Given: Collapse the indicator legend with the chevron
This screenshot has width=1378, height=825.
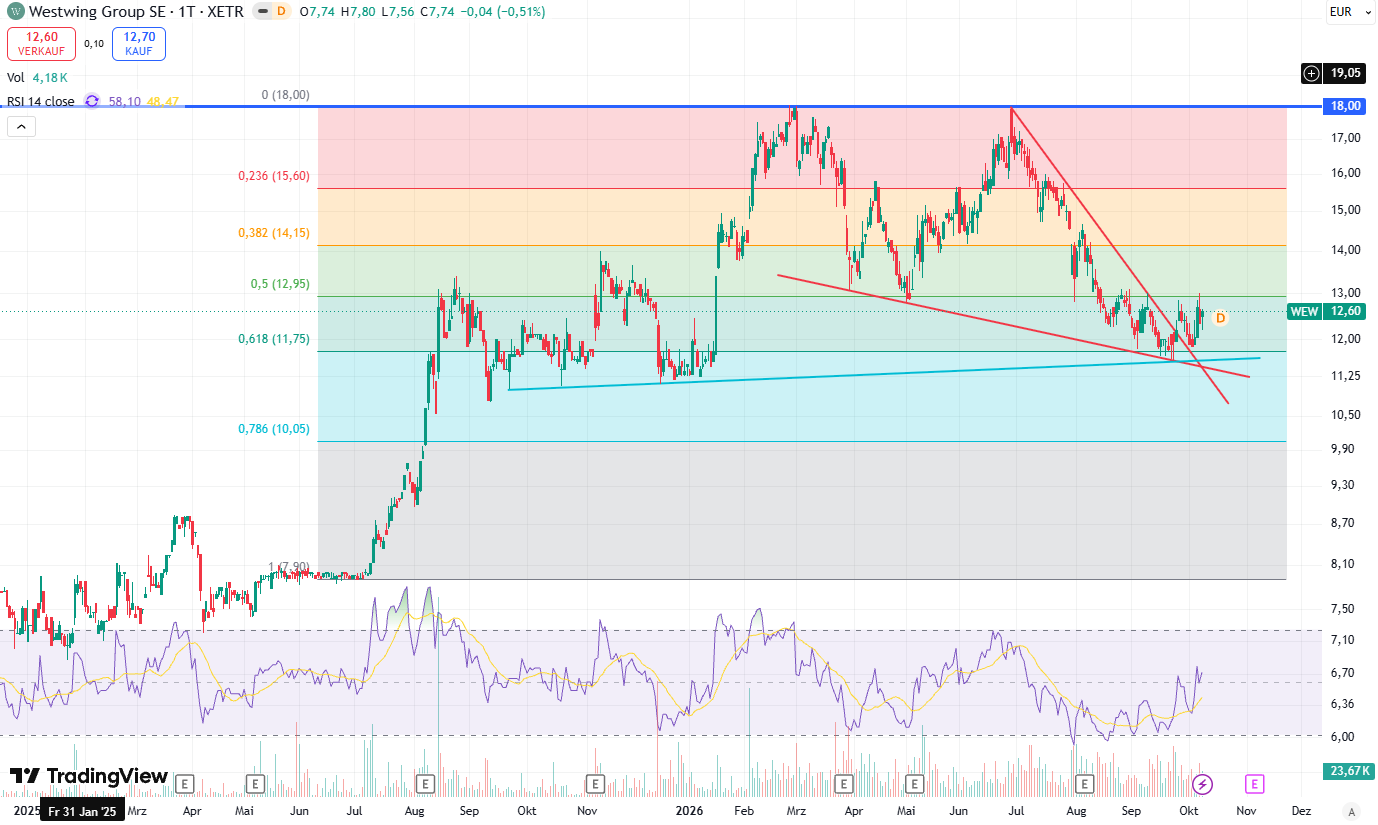Looking at the screenshot, I should click(x=20, y=127).
